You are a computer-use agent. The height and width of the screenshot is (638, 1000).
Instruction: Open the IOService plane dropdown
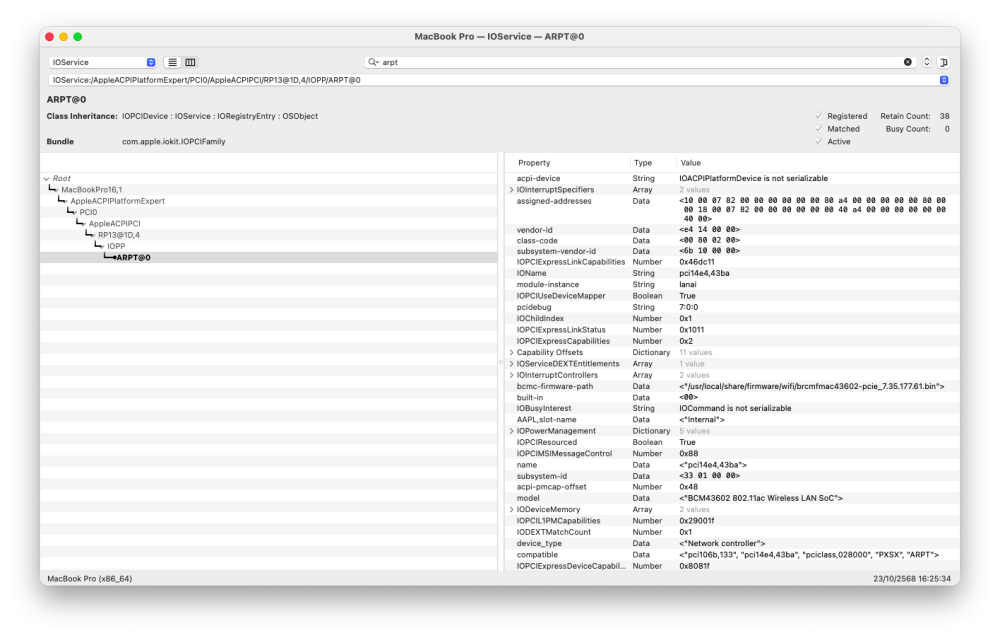coord(102,63)
